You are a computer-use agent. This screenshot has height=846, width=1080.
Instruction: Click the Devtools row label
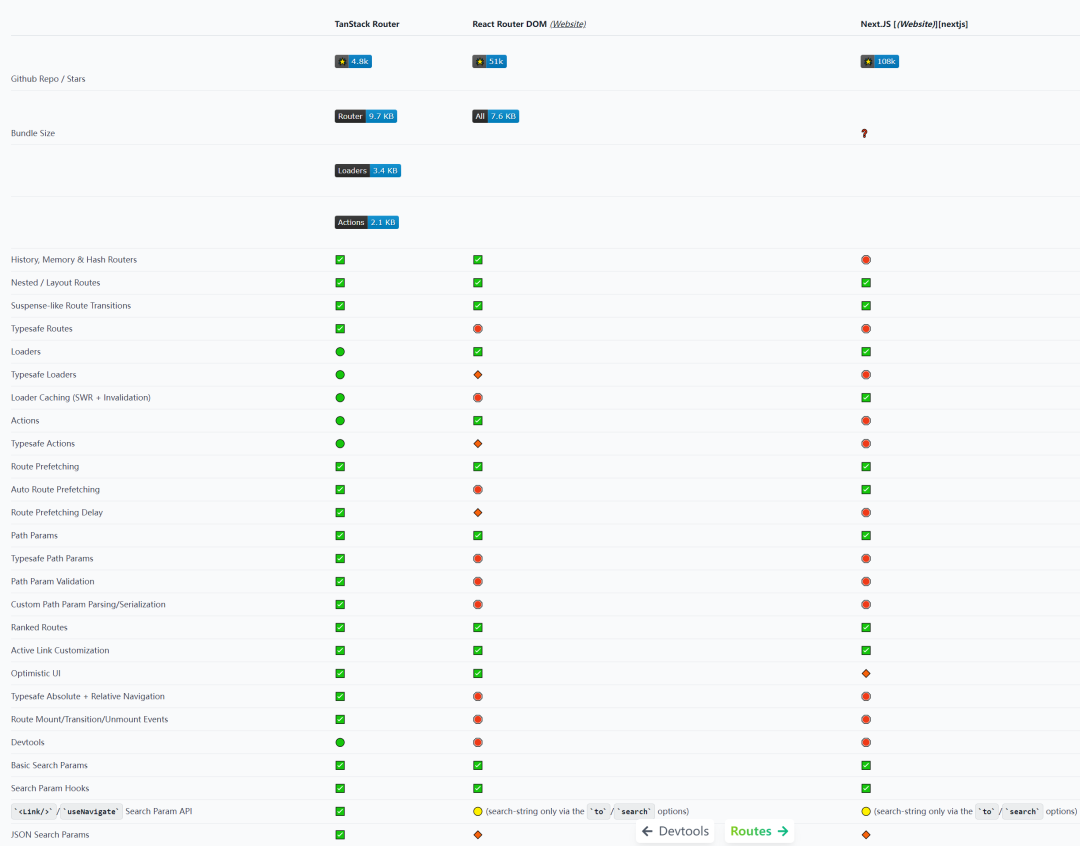28,743
